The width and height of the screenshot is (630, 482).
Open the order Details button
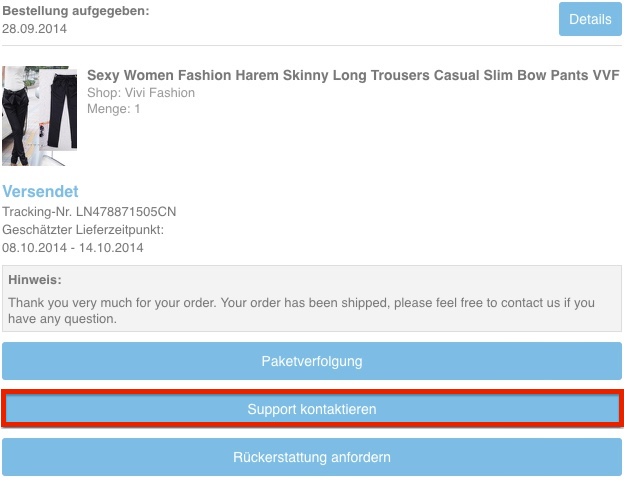(x=590, y=19)
